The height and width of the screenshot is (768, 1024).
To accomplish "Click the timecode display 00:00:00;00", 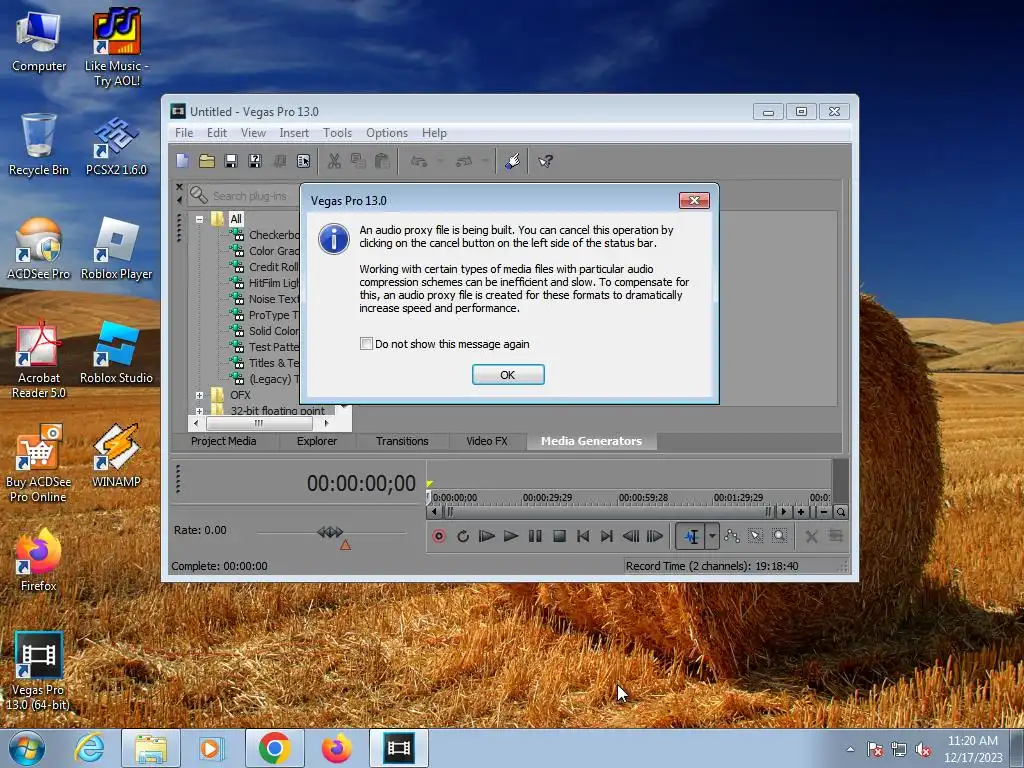I will point(361,483).
